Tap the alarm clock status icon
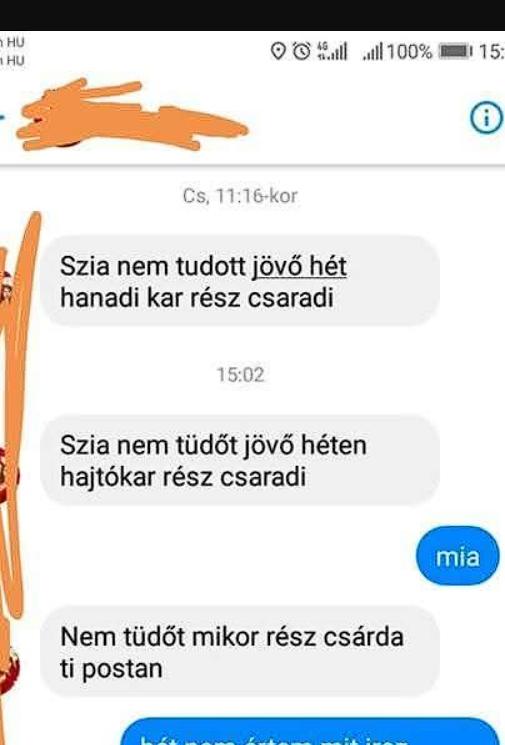 click(301, 51)
